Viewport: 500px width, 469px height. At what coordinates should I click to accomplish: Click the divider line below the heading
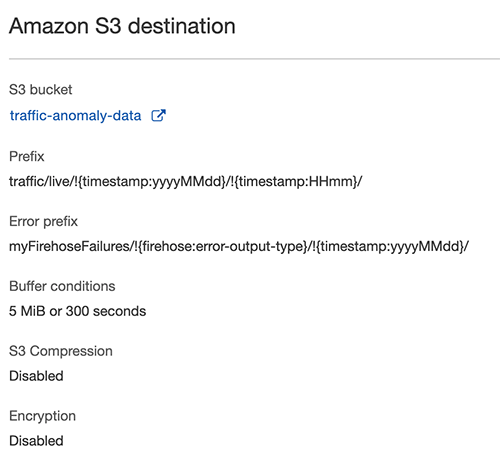point(254,59)
